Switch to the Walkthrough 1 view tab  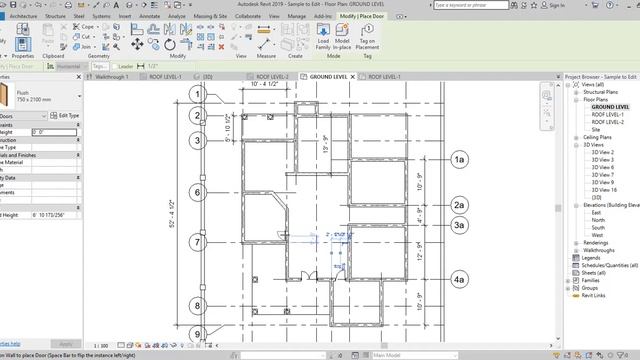pos(111,77)
